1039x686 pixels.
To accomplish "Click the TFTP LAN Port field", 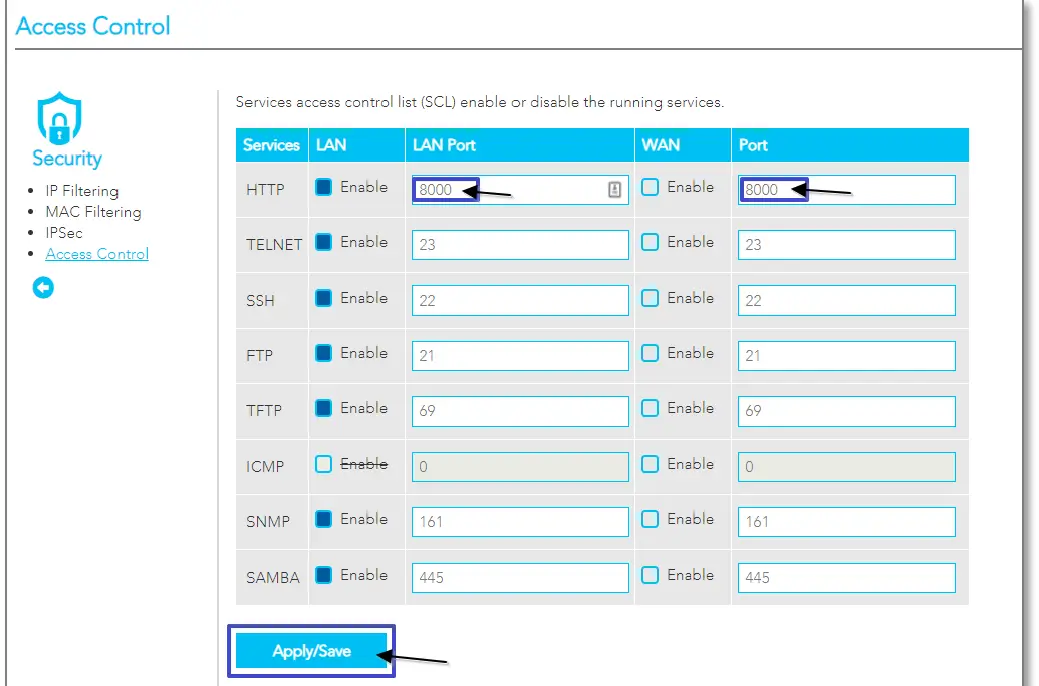I will (x=520, y=410).
